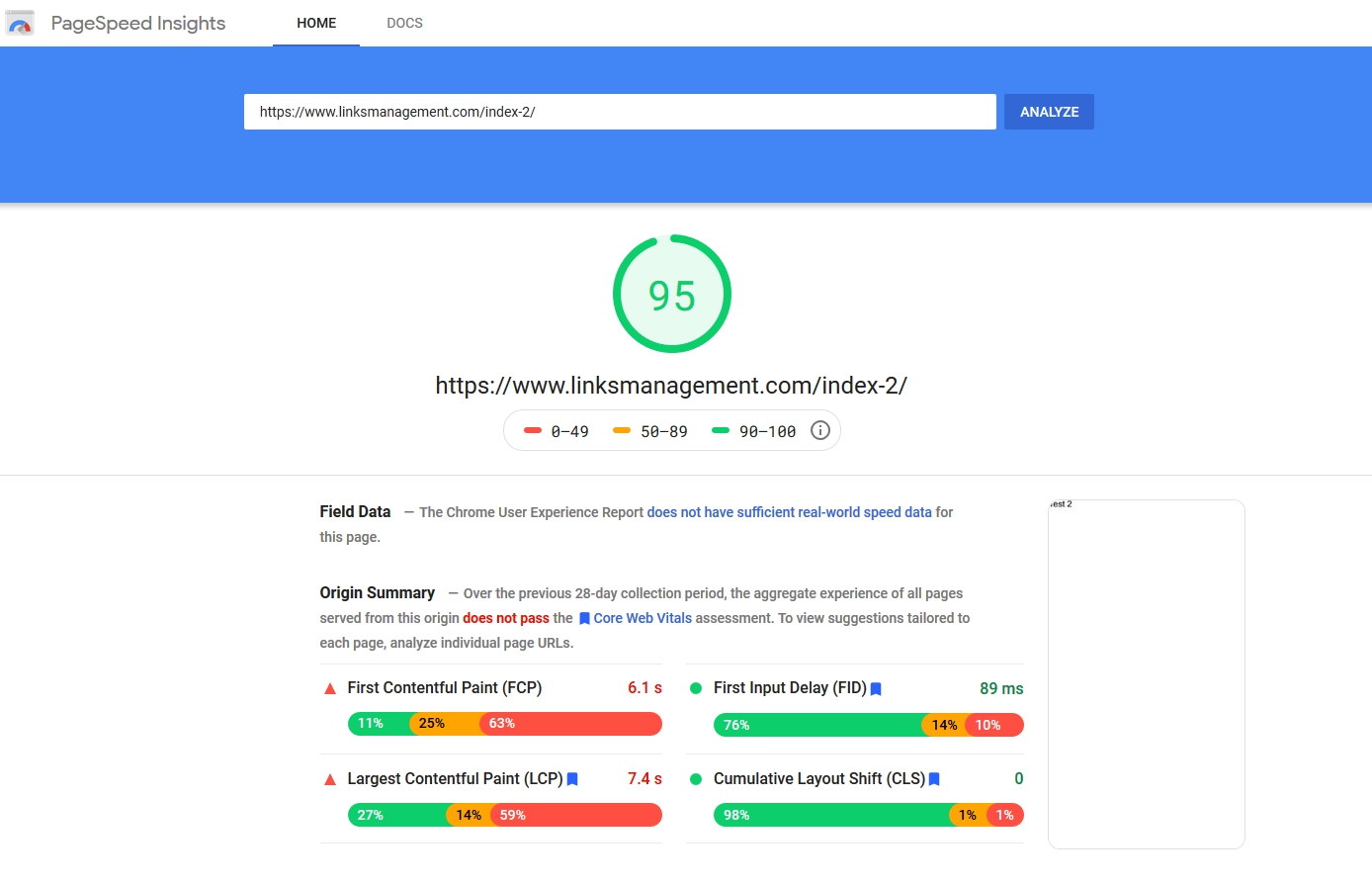The height and width of the screenshot is (887, 1372).
Task: Click the LCP 14% orange bar segment
Action: pos(469,815)
